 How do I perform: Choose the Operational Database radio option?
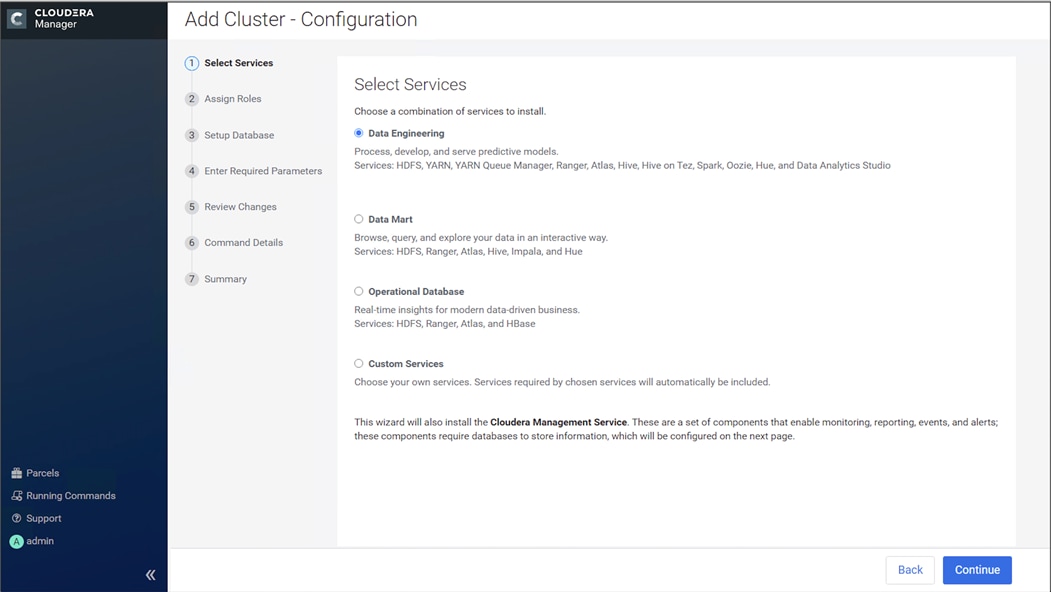(x=359, y=292)
